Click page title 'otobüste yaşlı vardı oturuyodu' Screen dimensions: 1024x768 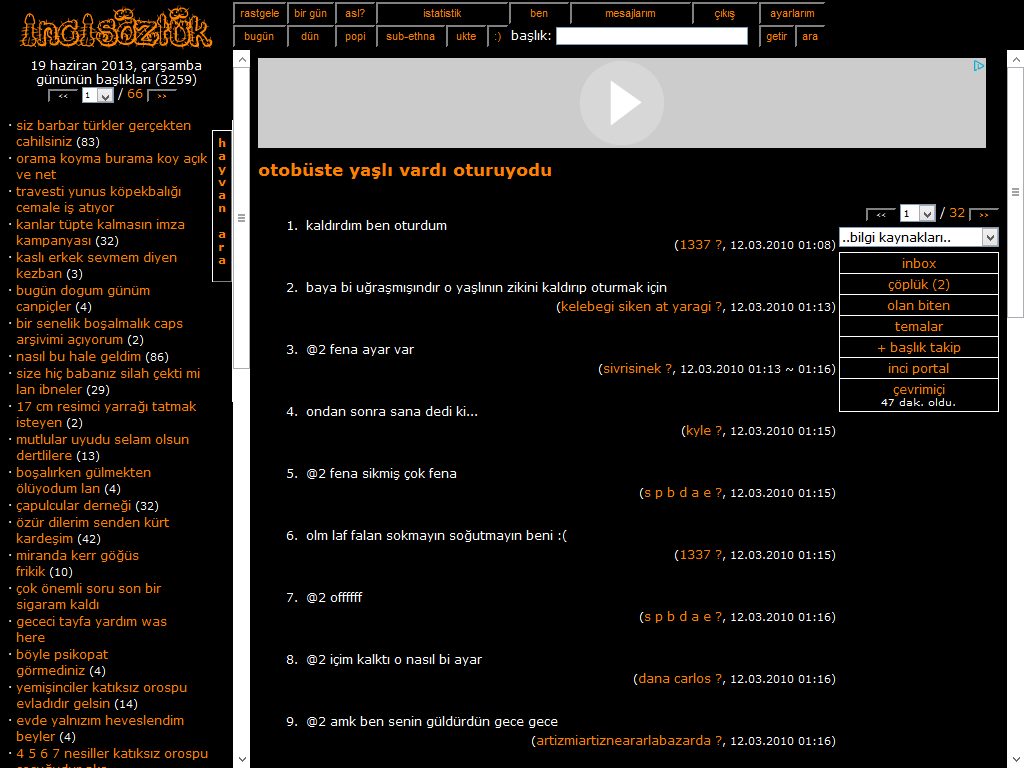(x=405, y=170)
